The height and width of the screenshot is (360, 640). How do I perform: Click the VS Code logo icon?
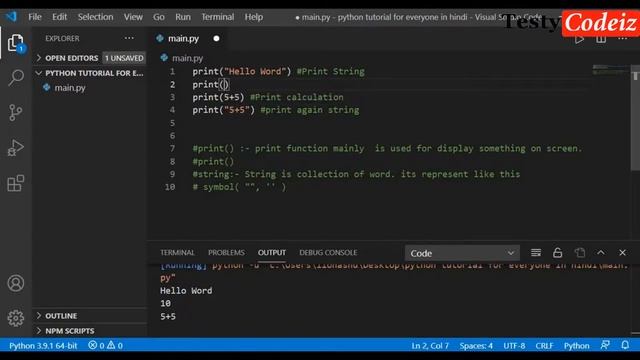point(11,17)
